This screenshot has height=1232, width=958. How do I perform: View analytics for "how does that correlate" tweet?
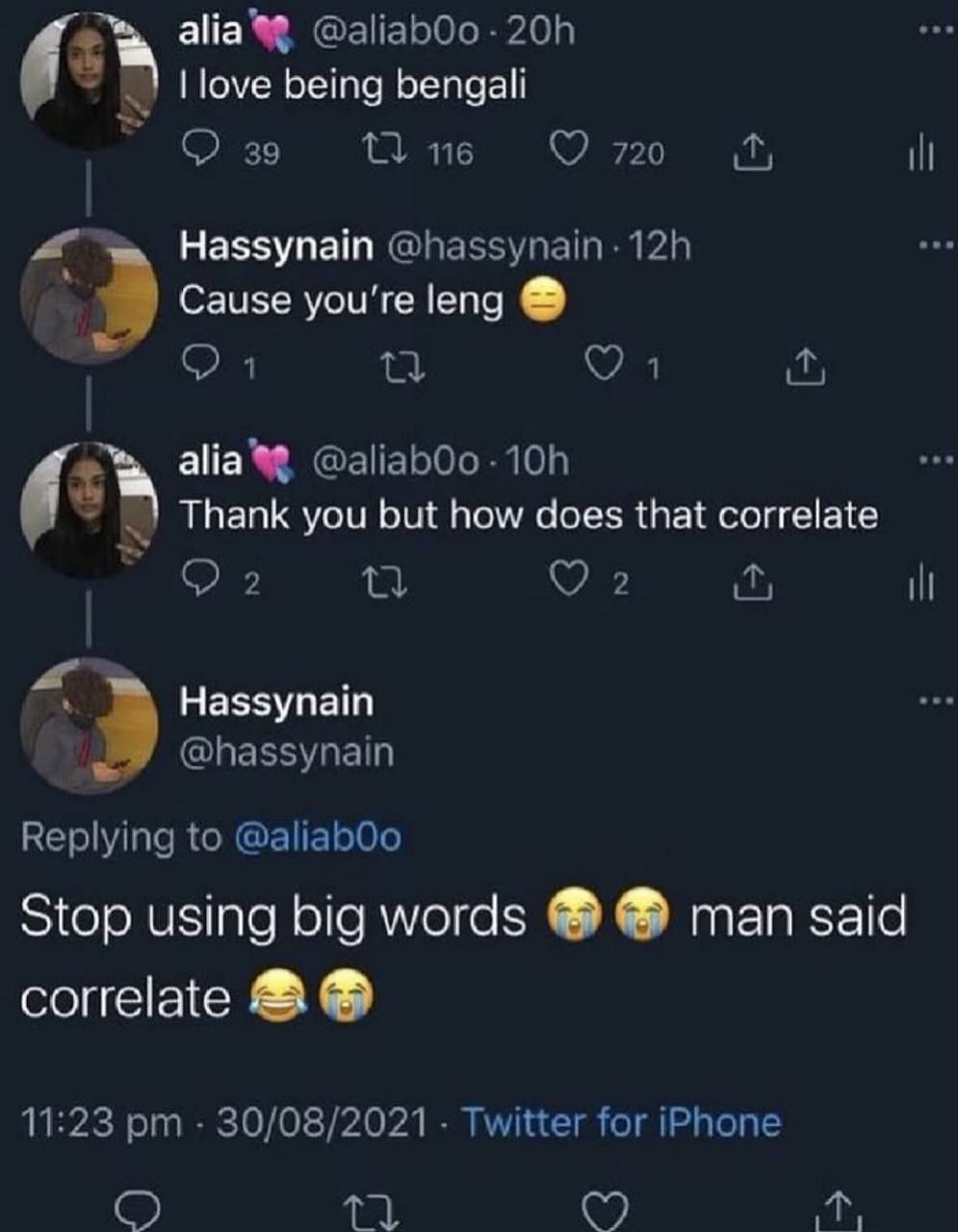920,583
